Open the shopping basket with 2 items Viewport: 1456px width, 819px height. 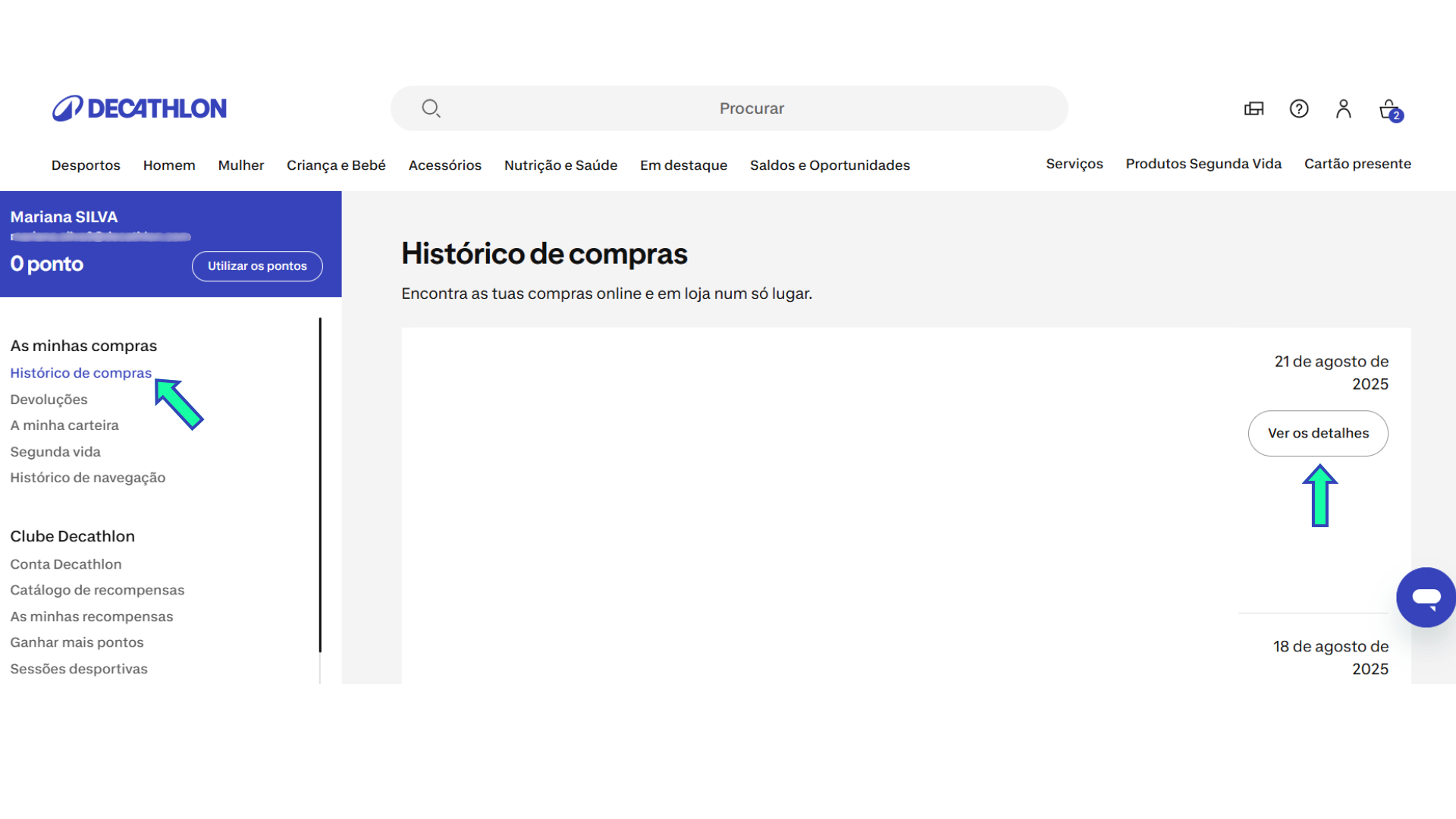coord(1389,108)
